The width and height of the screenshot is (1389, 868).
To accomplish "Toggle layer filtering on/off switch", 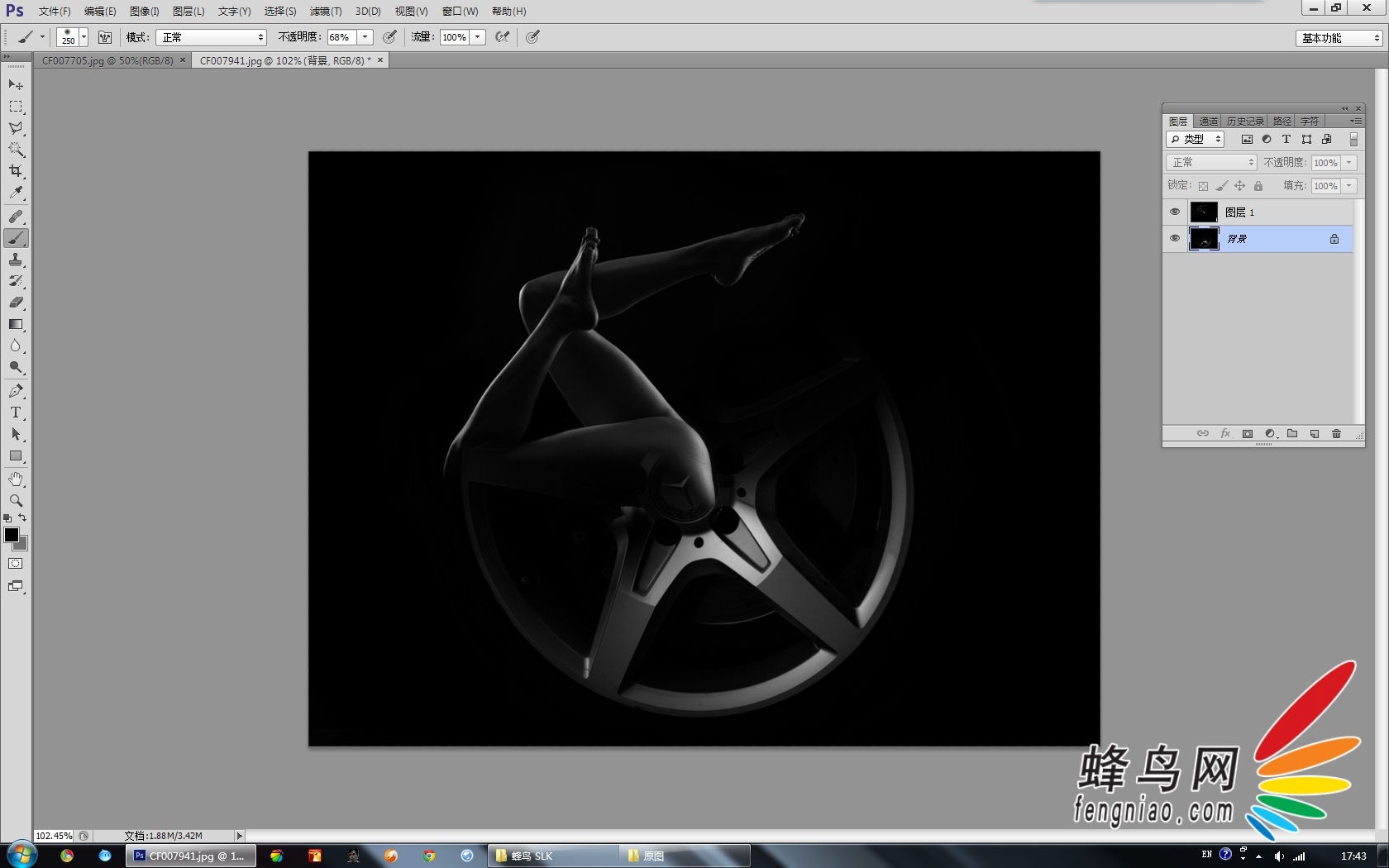I will coord(1353,140).
